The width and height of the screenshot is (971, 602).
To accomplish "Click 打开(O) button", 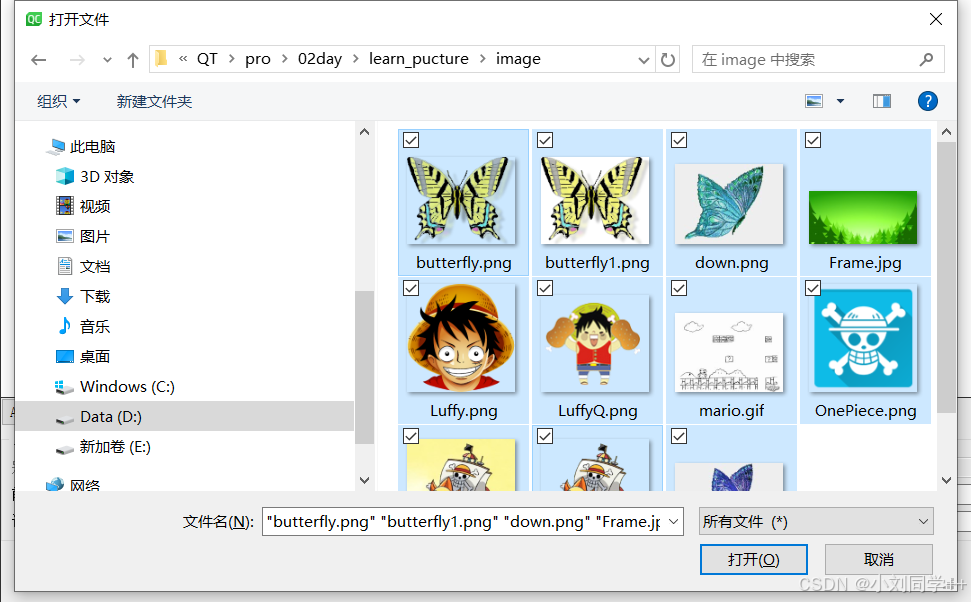I will click(x=754, y=559).
